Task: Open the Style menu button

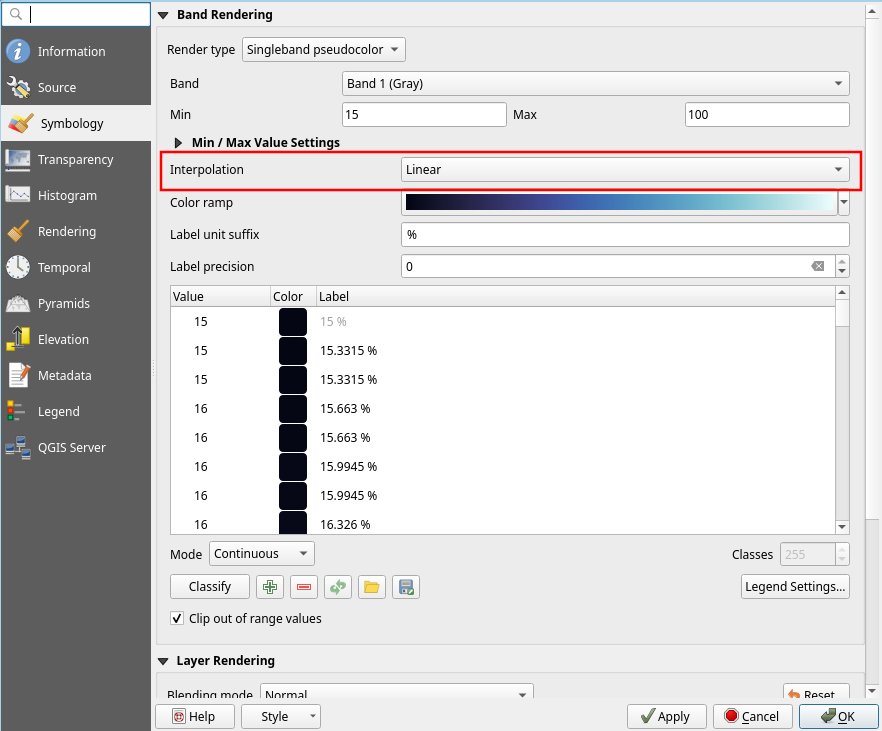Action: [281, 716]
